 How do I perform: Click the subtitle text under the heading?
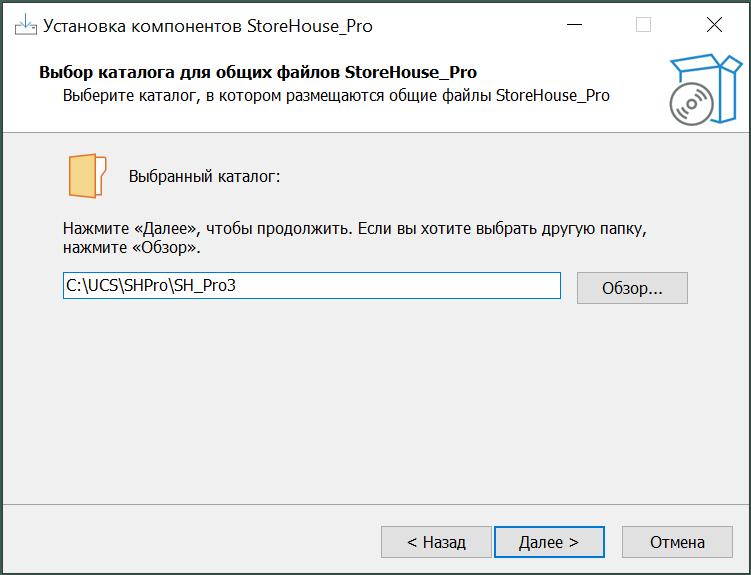point(336,96)
